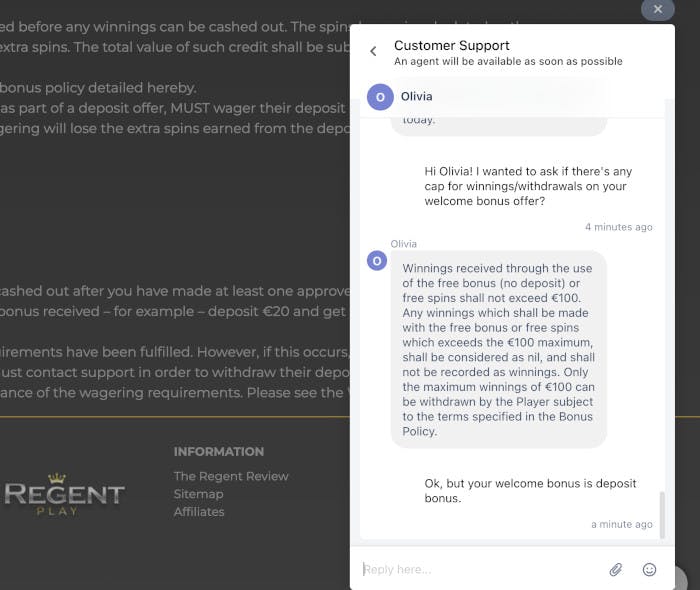This screenshot has width=700, height=590.
Task: Click the paperclip attachment icon
Action: 616,569
